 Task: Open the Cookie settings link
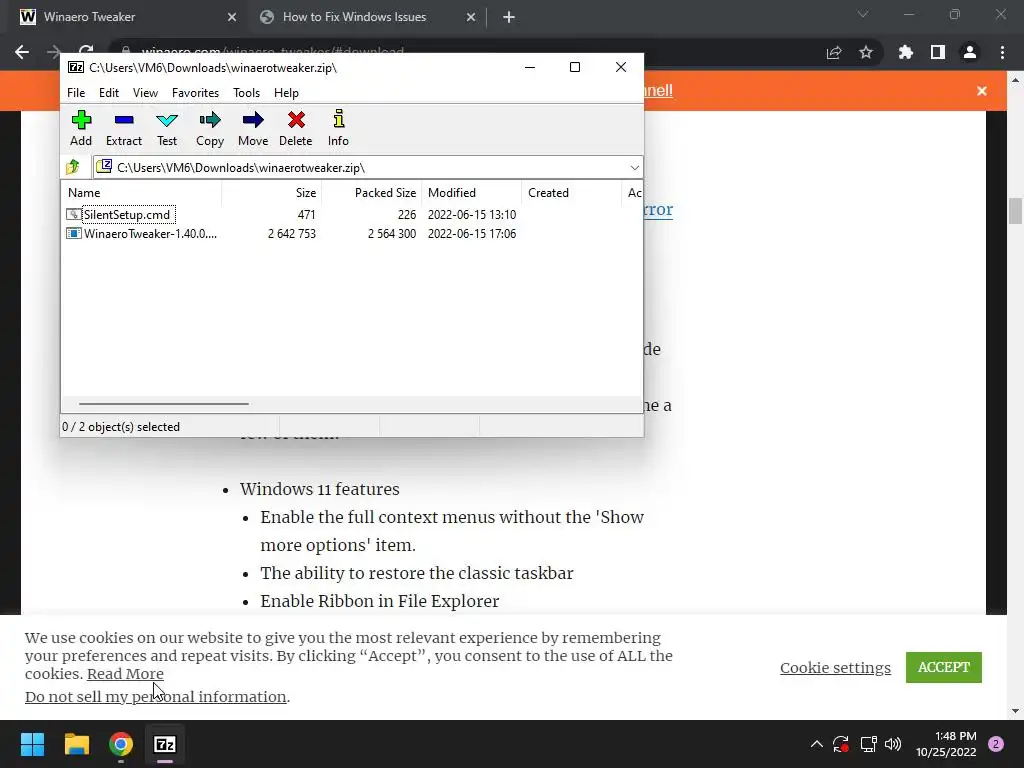pyautogui.click(x=835, y=667)
